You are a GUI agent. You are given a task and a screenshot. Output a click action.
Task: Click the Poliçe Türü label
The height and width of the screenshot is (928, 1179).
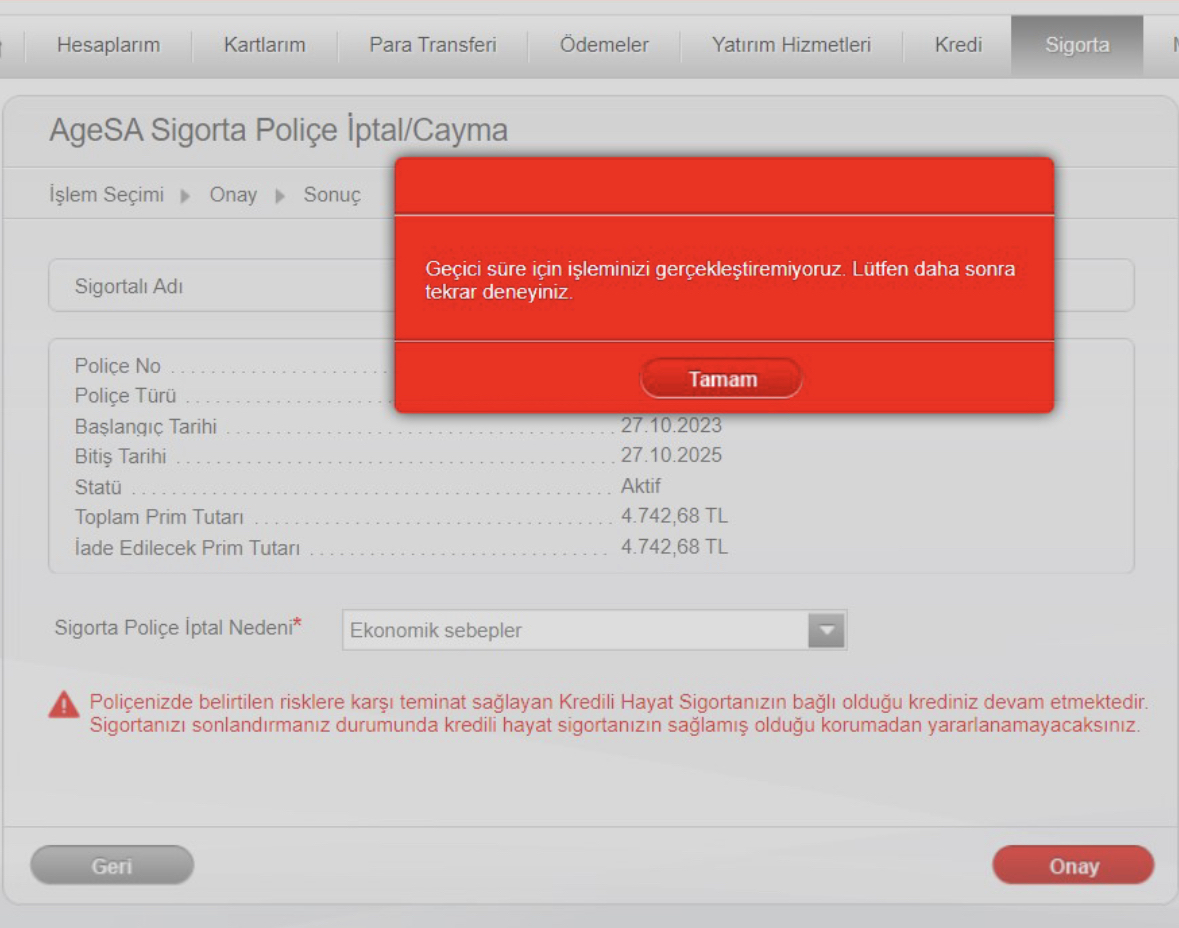(125, 396)
